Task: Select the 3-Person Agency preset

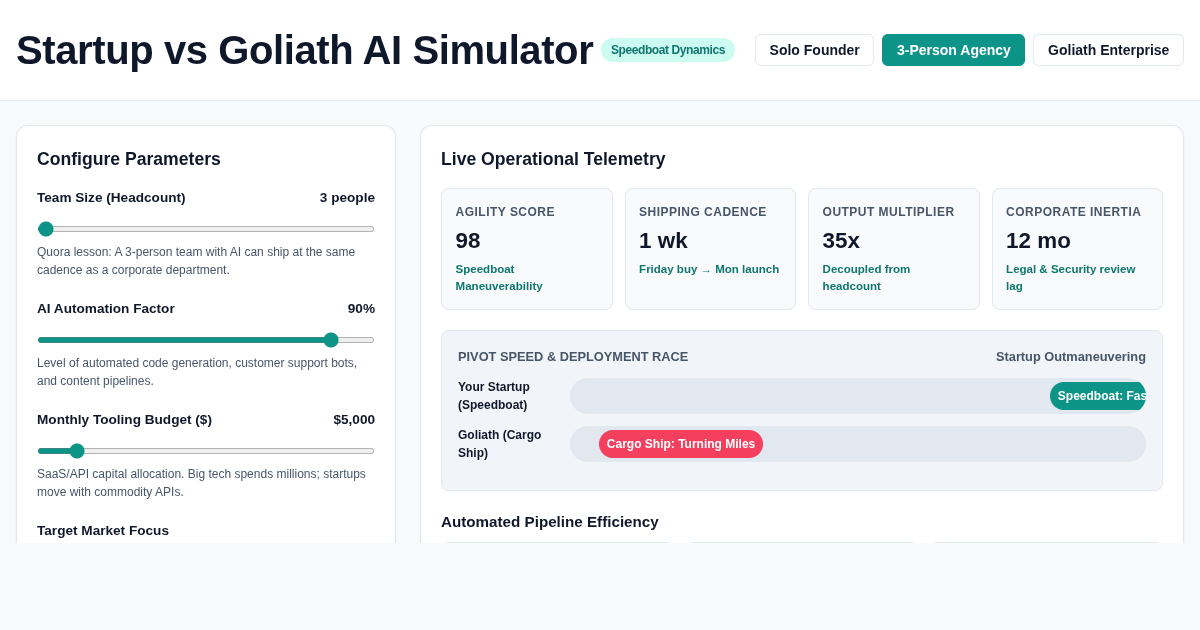Action: (x=953, y=50)
